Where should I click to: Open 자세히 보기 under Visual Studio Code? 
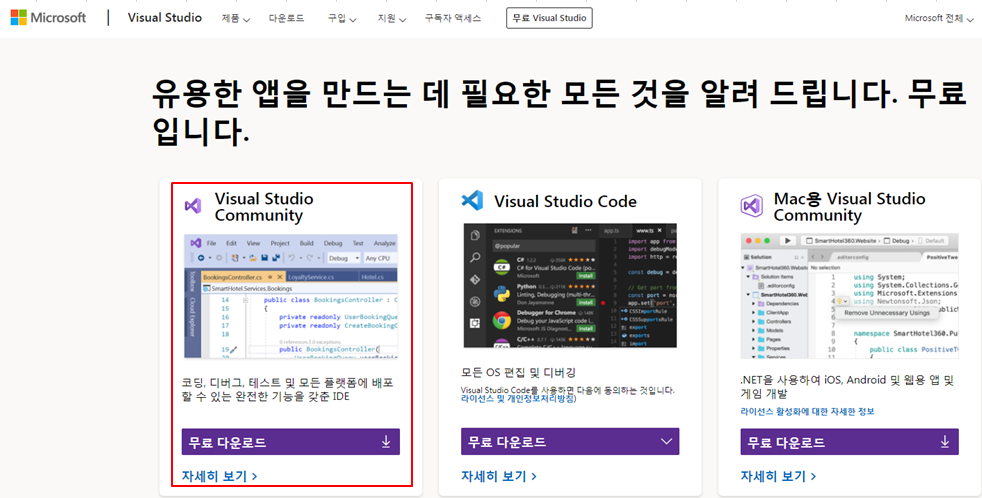point(499,476)
